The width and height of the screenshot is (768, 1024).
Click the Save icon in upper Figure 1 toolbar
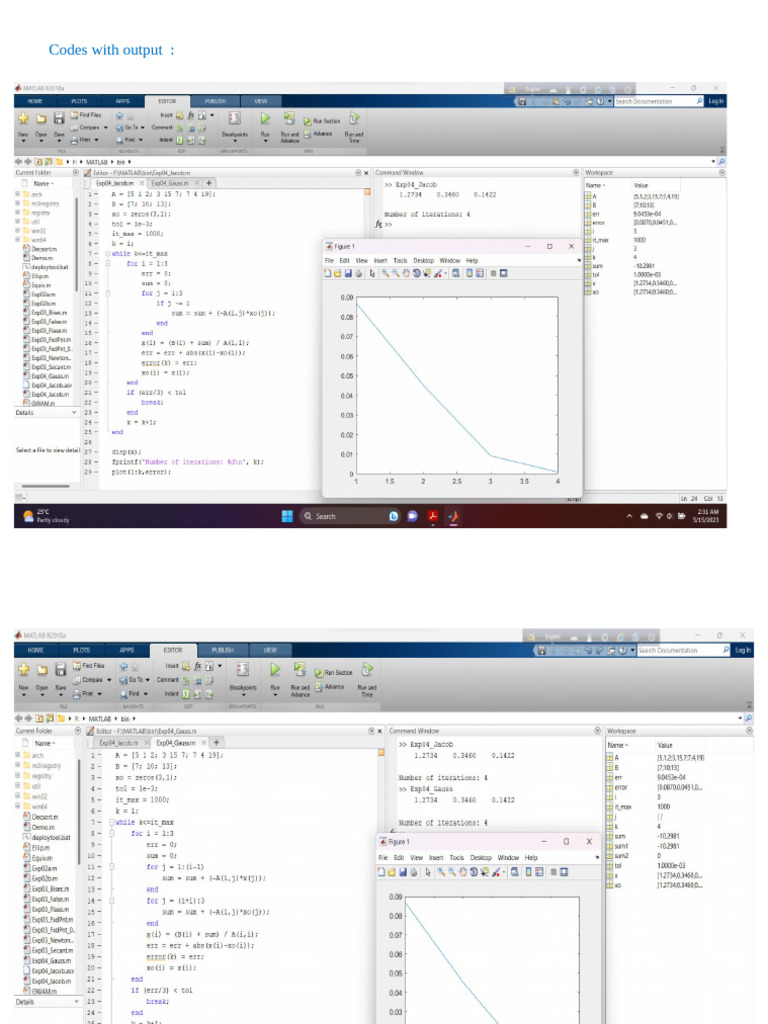click(x=348, y=273)
